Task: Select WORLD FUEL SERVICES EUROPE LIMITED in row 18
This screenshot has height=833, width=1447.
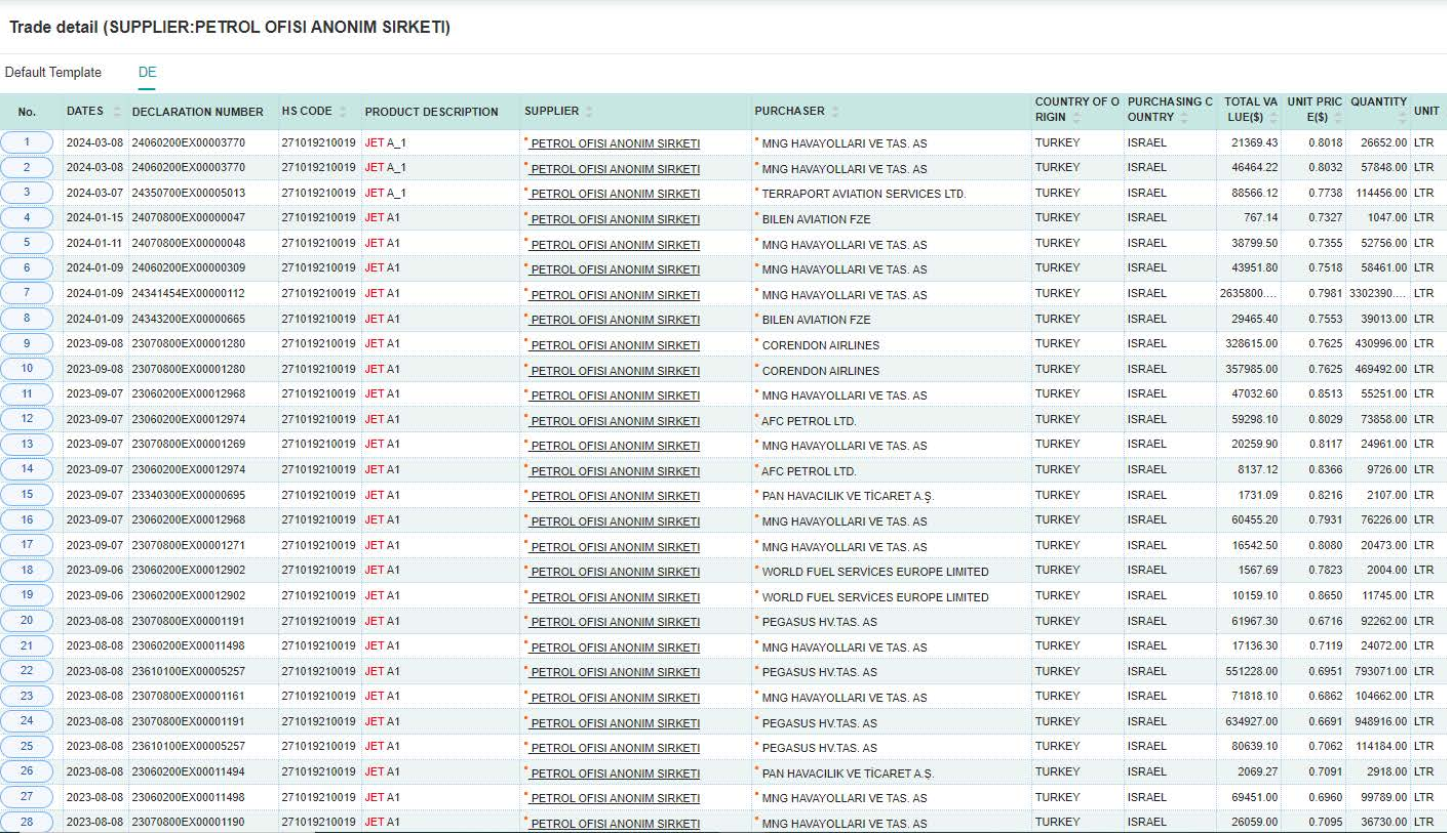Action: click(875, 571)
